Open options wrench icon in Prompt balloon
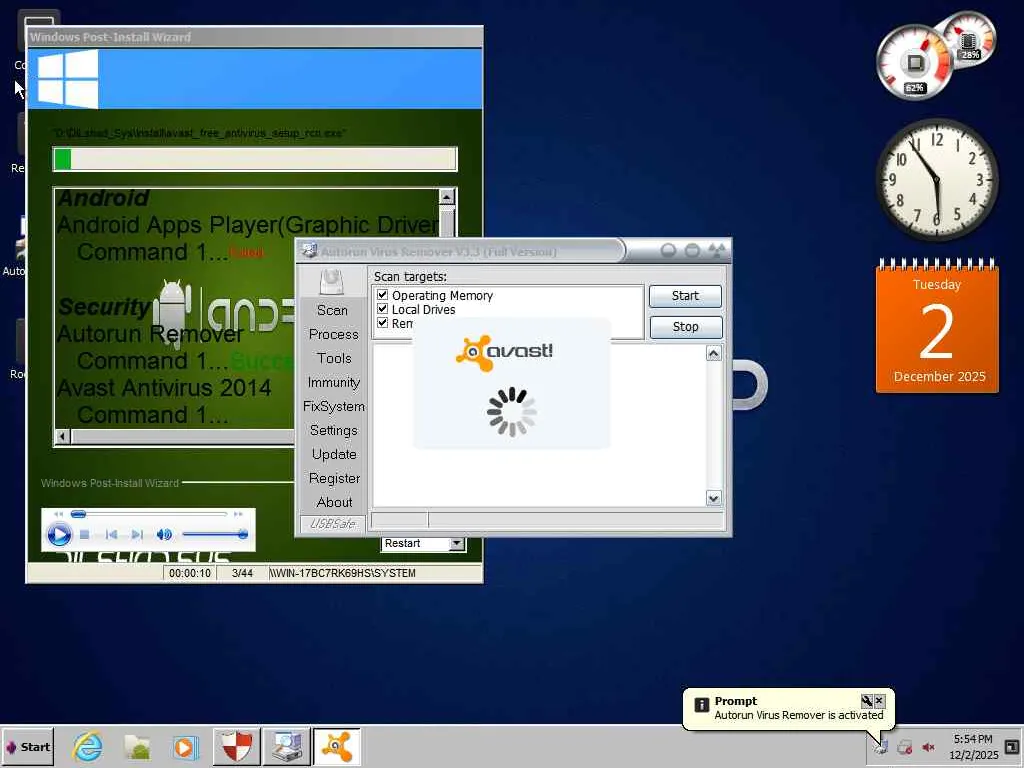This screenshot has height=768, width=1024. coord(867,701)
